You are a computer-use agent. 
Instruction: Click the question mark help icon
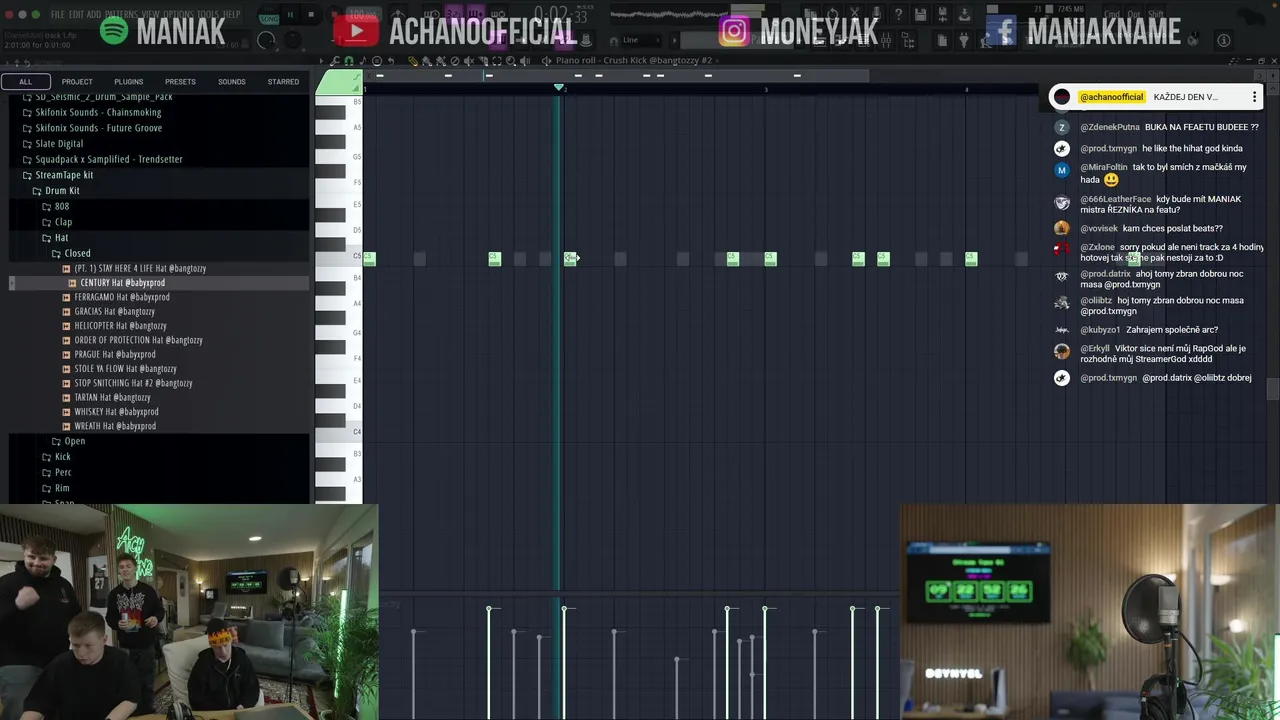point(898,15)
